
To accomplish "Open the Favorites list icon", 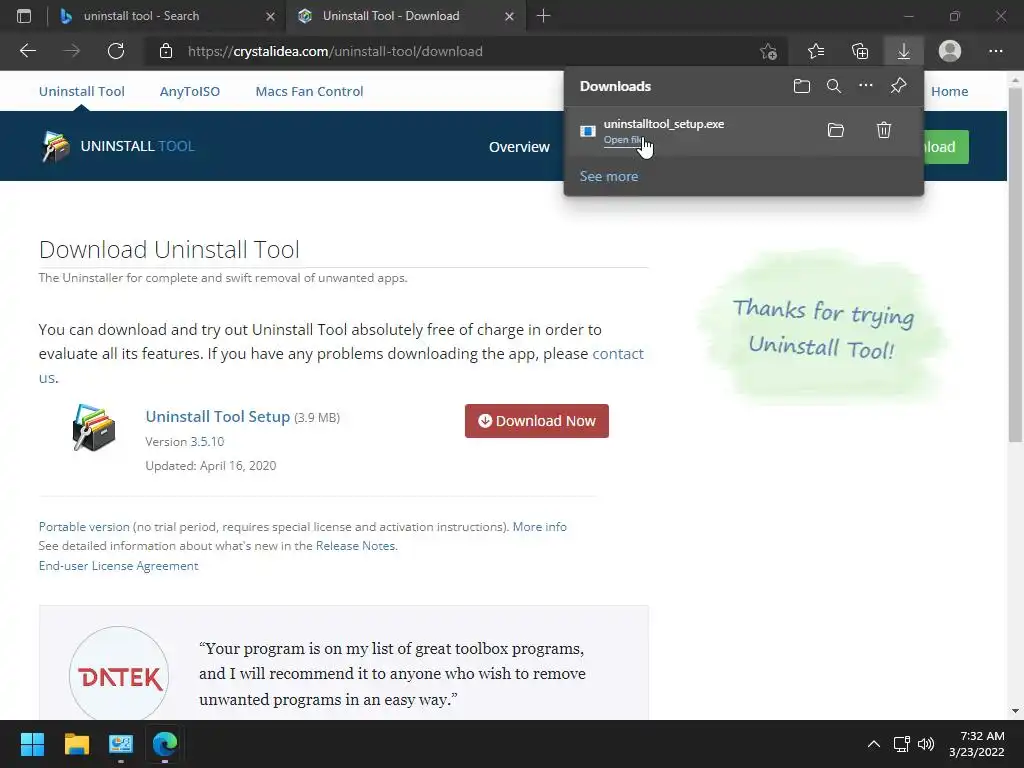I will [816, 51].
